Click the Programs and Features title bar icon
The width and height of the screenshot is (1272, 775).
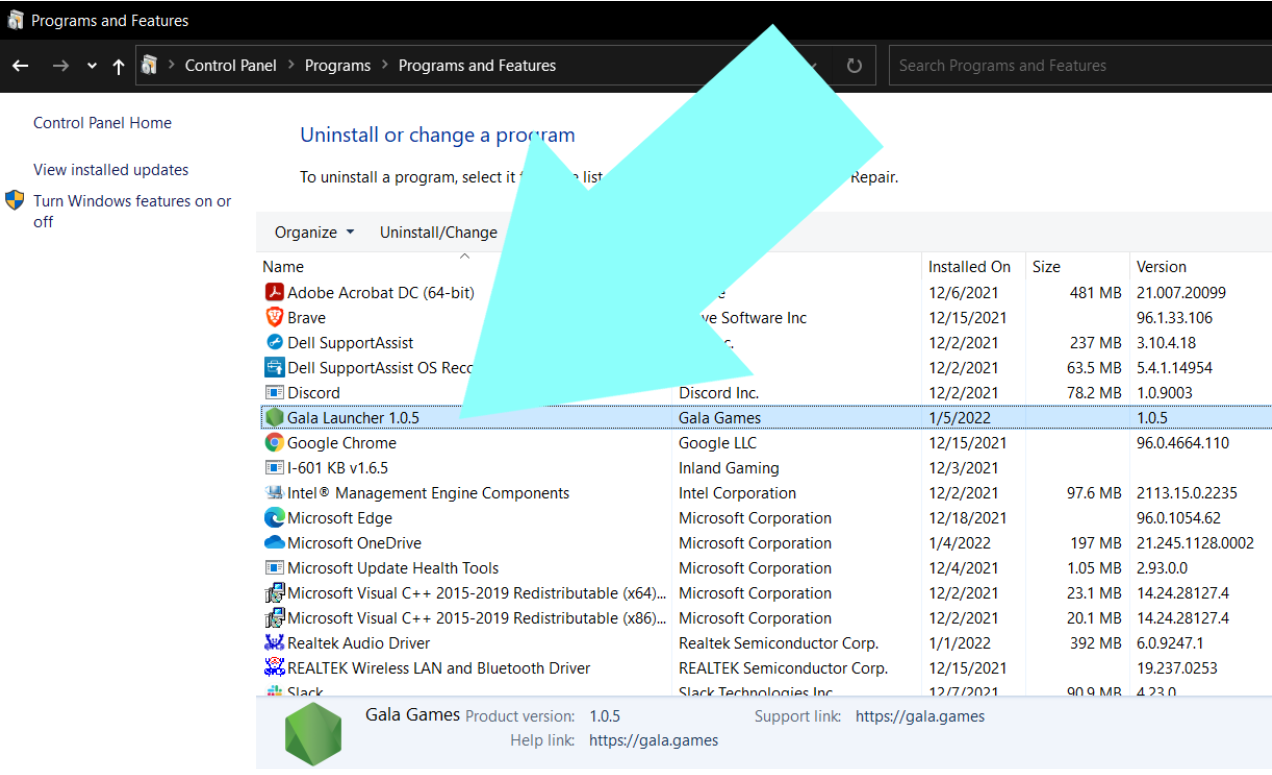click(16, 20)
